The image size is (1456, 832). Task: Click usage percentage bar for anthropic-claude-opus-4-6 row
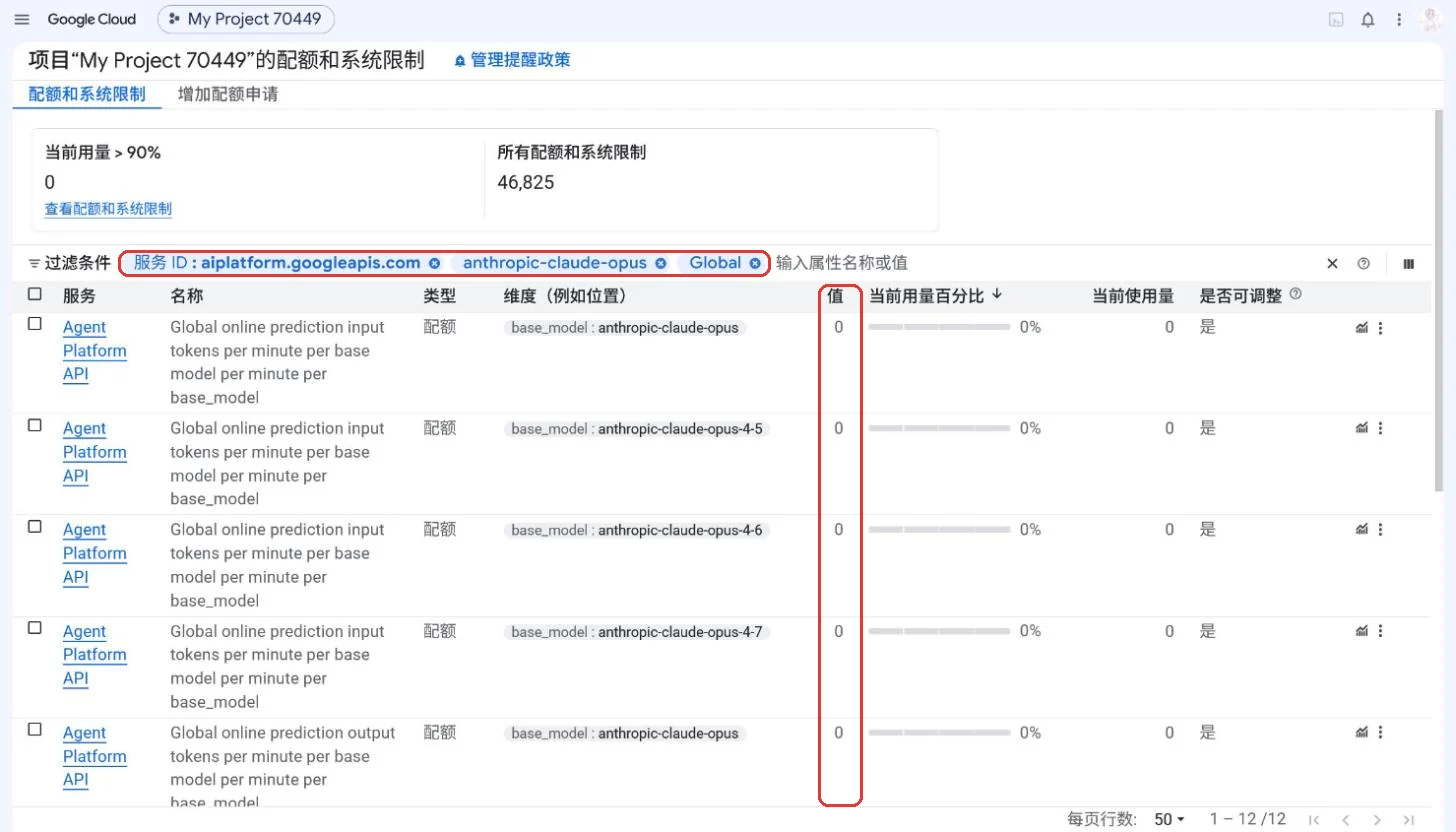[x=939, y=530]
